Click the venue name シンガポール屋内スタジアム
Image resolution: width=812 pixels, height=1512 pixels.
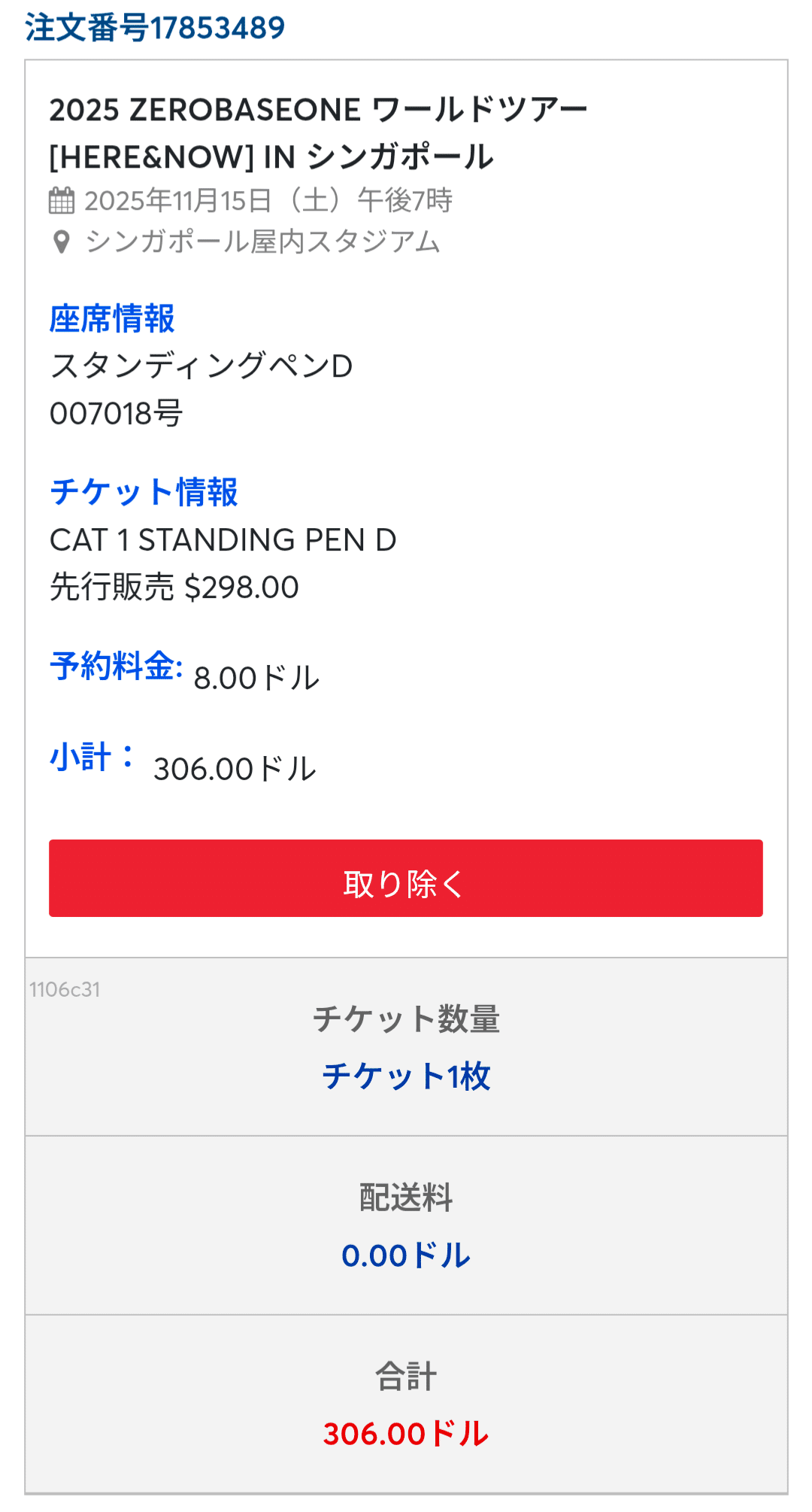tap(262, 242)
